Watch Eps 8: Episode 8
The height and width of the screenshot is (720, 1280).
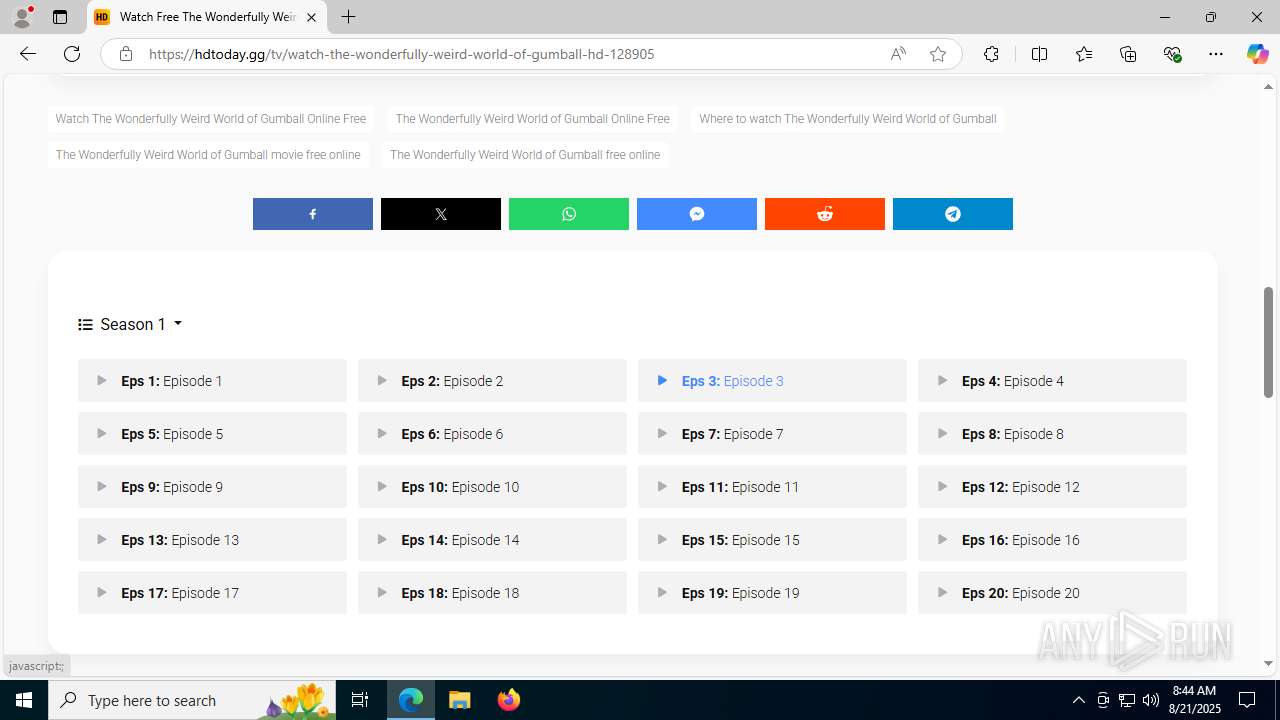click(x=1052, y=434)
